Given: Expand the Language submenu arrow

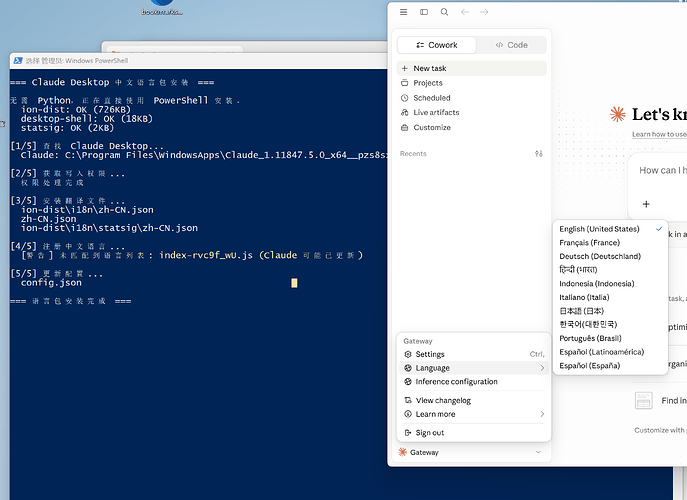Looking at the screenshot, I should [x=542, y=368].
